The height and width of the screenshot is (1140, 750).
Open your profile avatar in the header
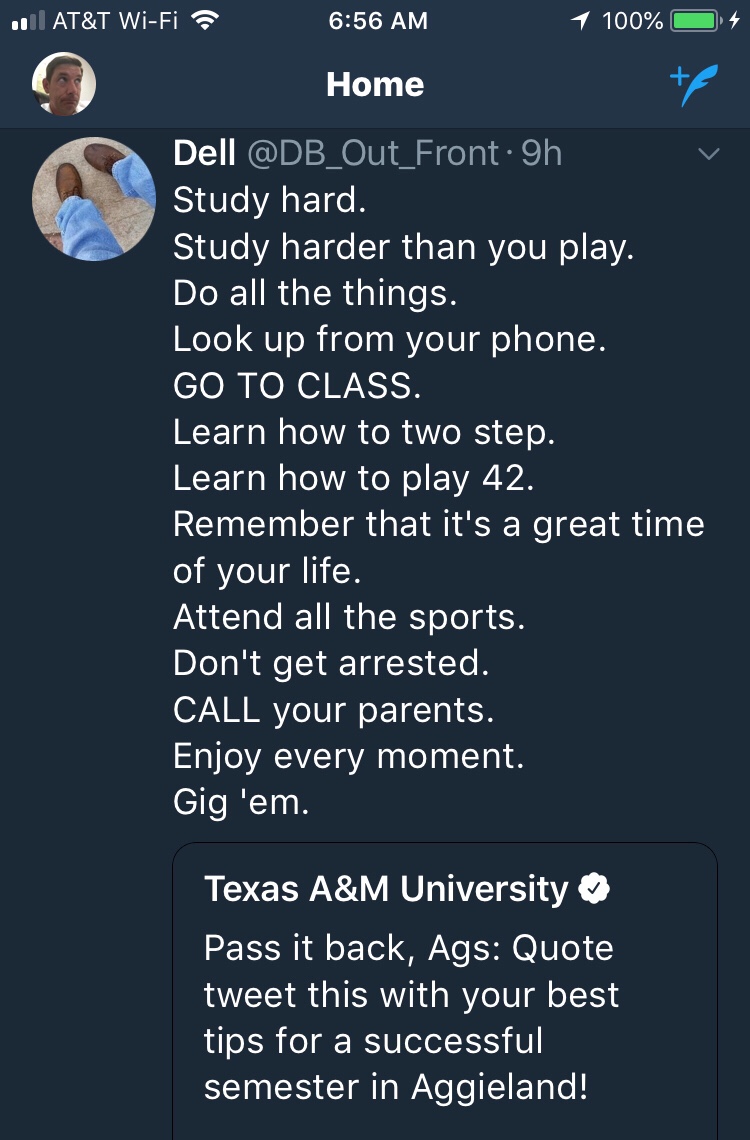point(64,84)
